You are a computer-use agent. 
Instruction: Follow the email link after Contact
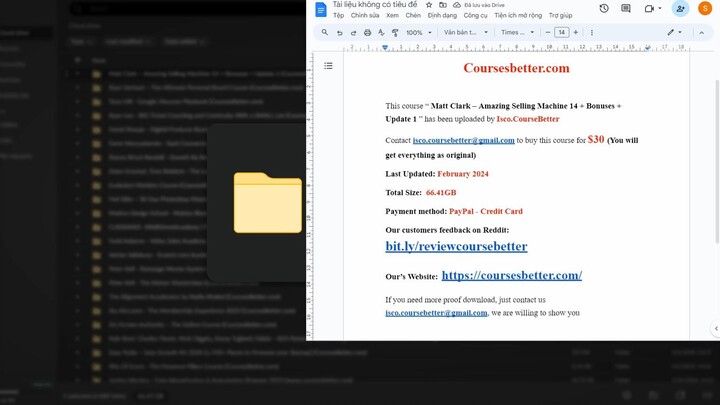463,140
